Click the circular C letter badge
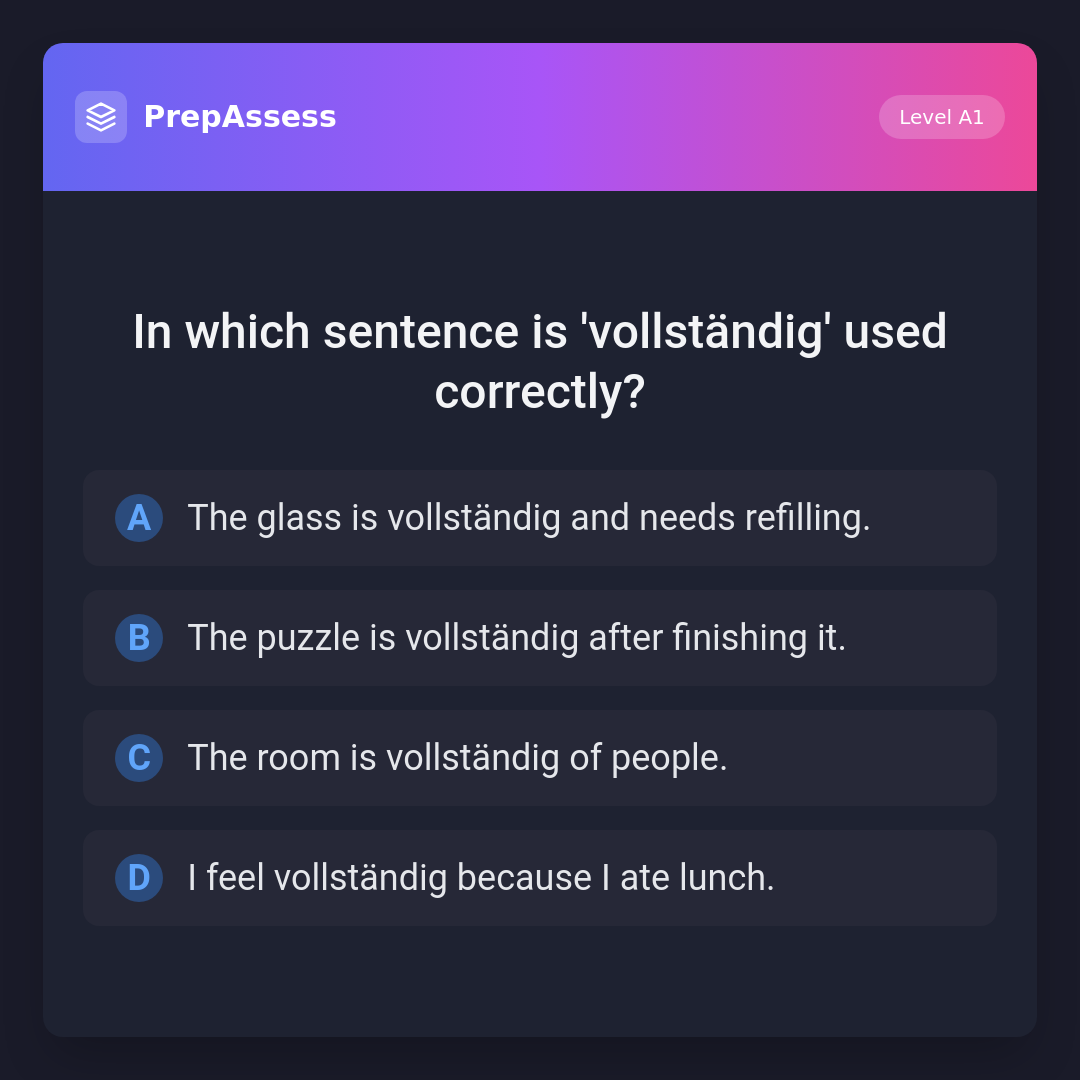The width and height of the screenshot is (1080, 1080). pos(139,758)
